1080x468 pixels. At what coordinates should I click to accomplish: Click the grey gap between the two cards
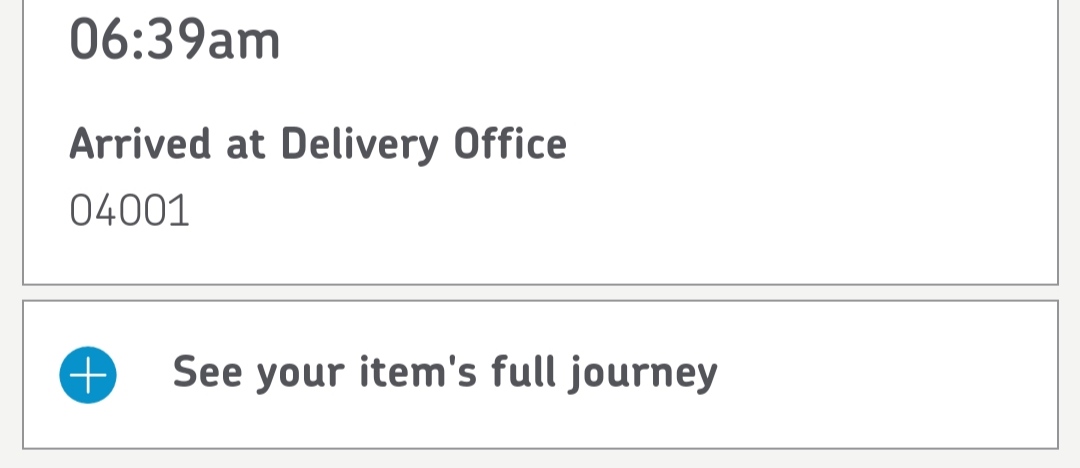pyautogui.click(x=540, y=292)
